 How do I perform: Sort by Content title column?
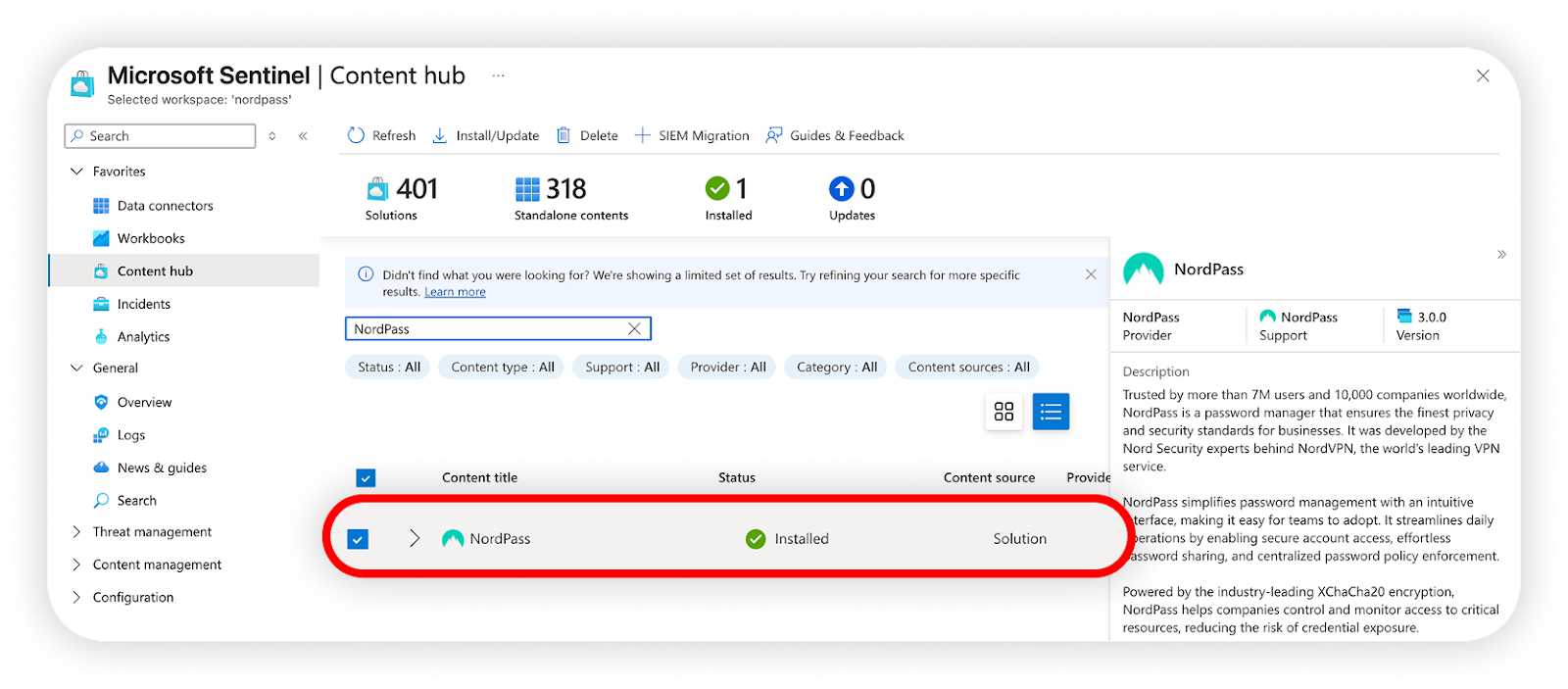(x=479, y=478)
